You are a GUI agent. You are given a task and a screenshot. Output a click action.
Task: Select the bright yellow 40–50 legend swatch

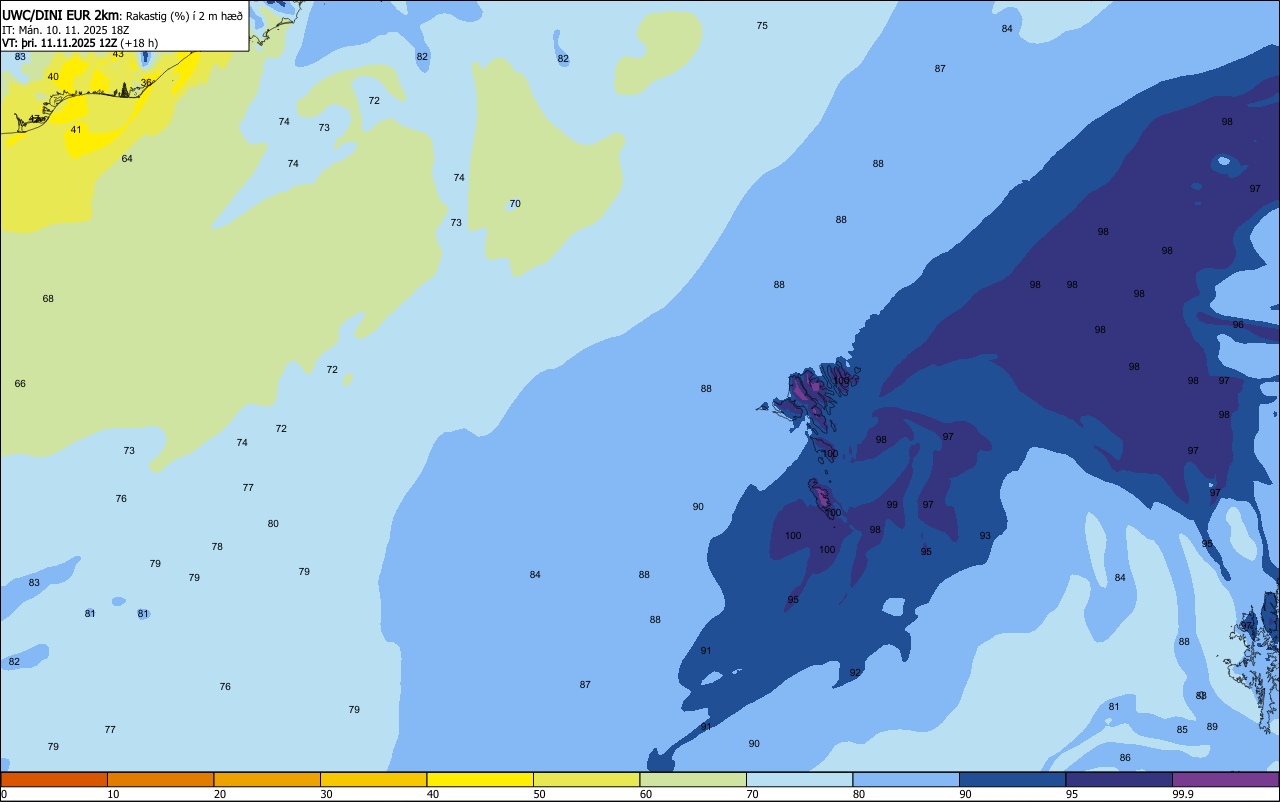(480, 779)
